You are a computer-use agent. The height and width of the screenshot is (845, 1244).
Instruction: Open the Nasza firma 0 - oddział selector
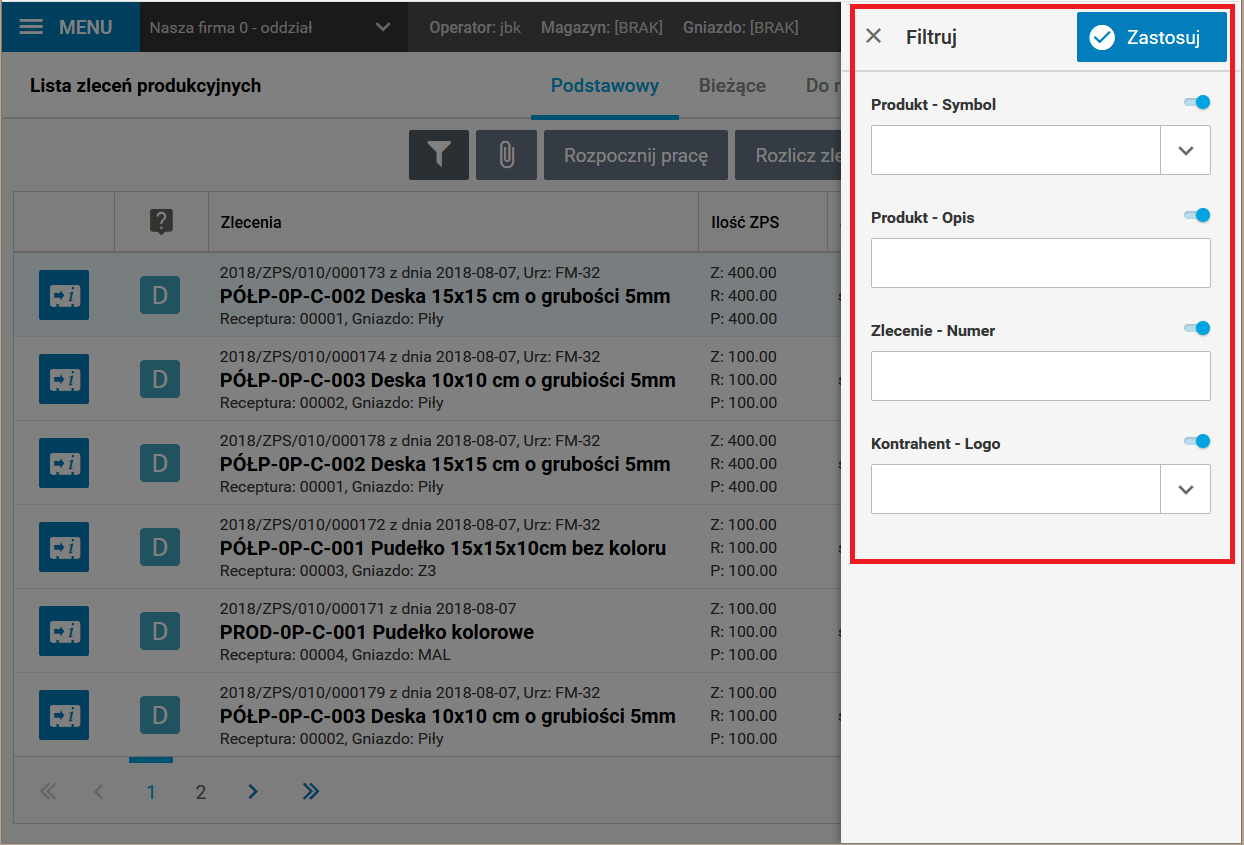click(270, 27)
